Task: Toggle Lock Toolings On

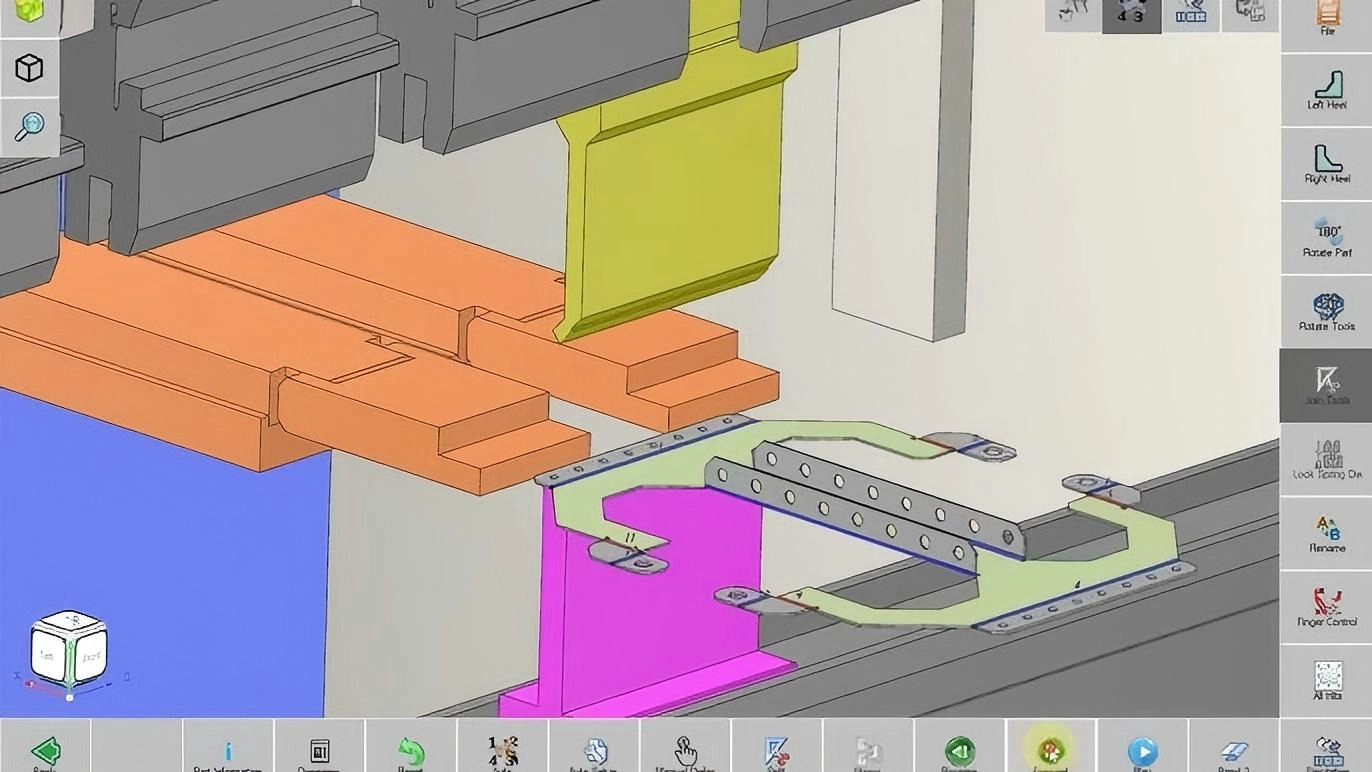Action: pyautogui.click(x=1326, y=459)
